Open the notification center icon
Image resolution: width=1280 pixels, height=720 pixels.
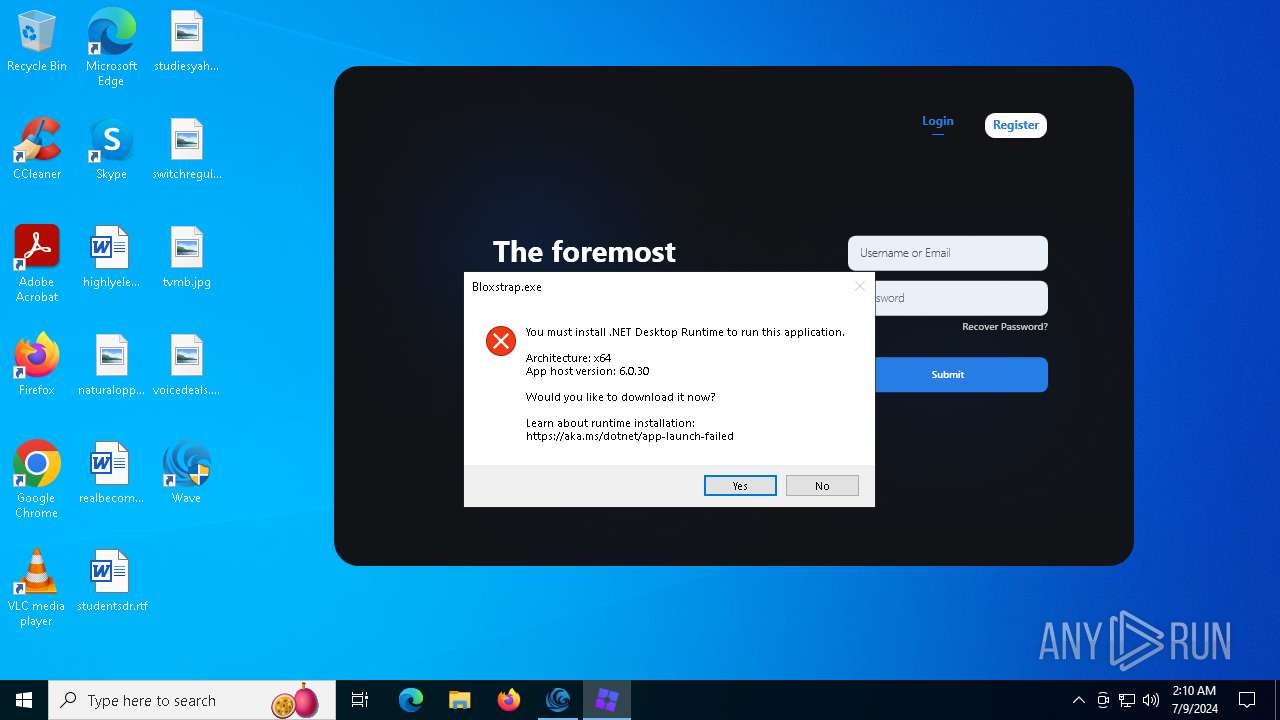tap(1247, 700)
